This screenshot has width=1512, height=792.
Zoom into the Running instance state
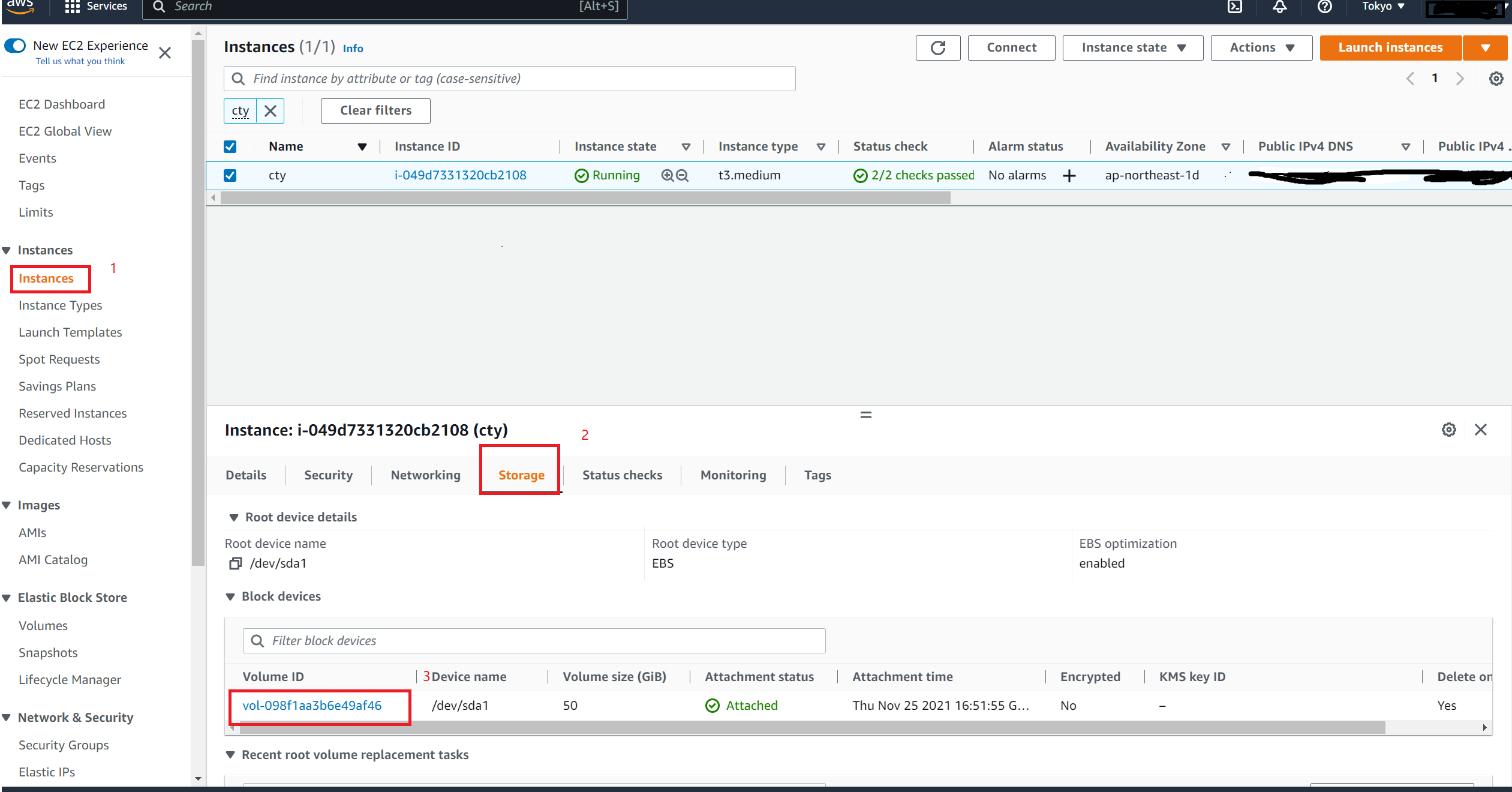pyautogui.click(x=666, y=175)
